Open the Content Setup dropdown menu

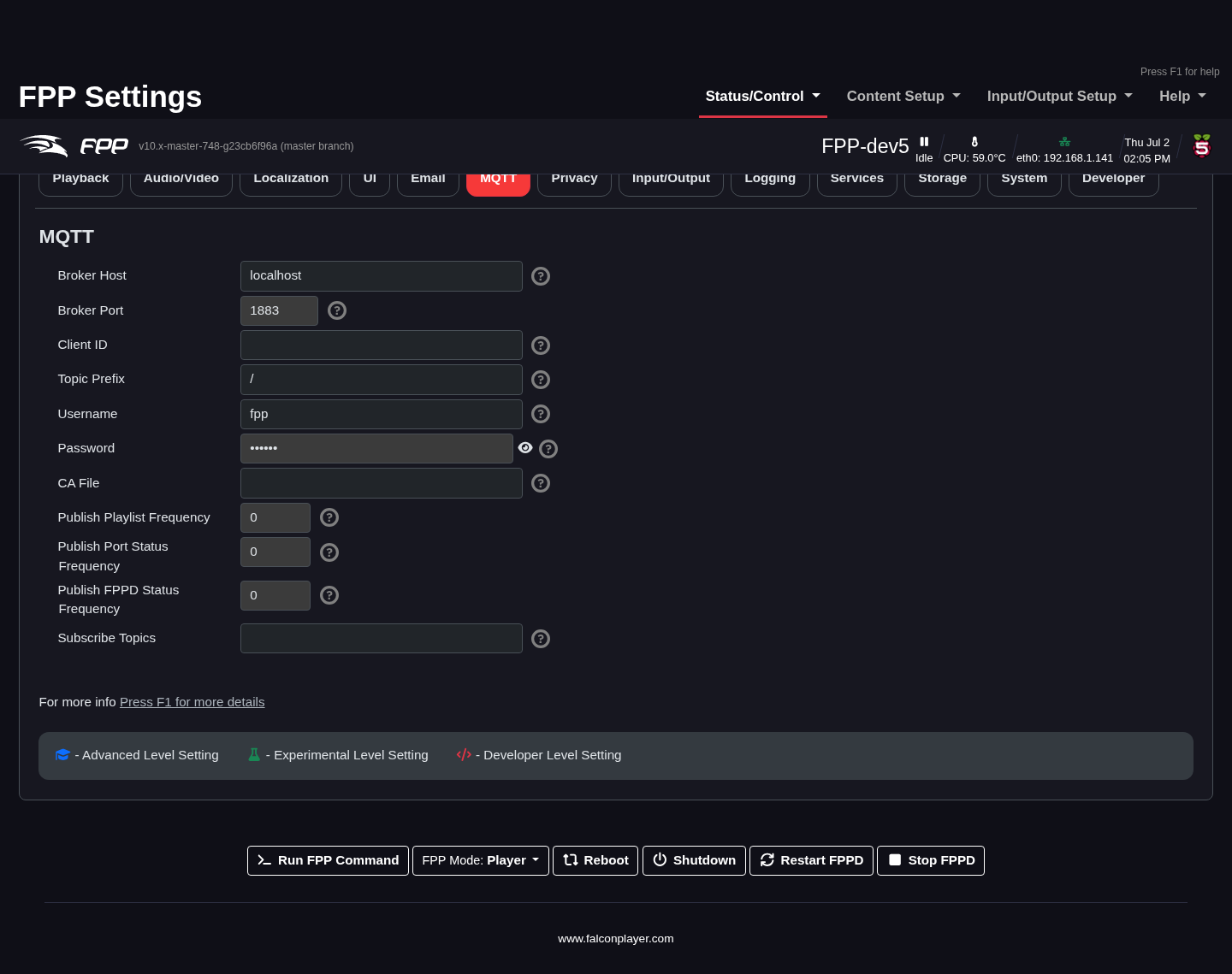(x=903, y=97)
